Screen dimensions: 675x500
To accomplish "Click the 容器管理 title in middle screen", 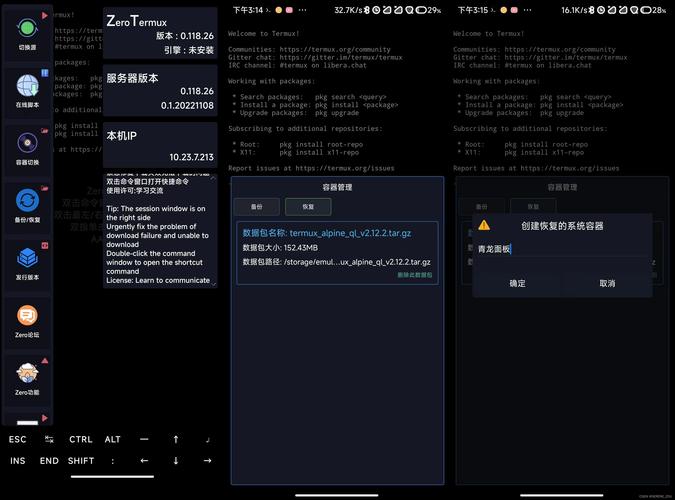I will (x=338, y=187).
